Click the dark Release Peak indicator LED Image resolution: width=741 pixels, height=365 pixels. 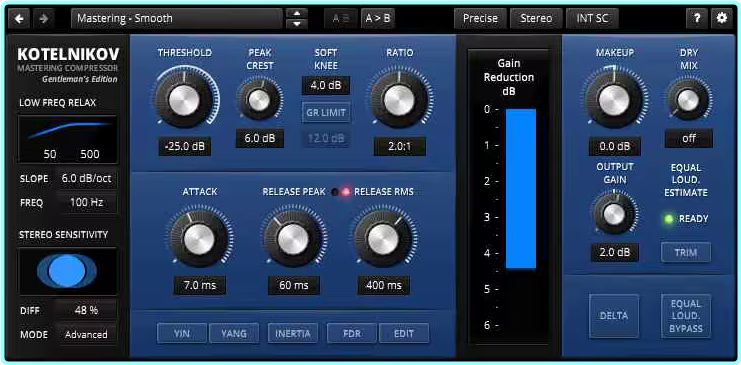click(x=335, y=192)
